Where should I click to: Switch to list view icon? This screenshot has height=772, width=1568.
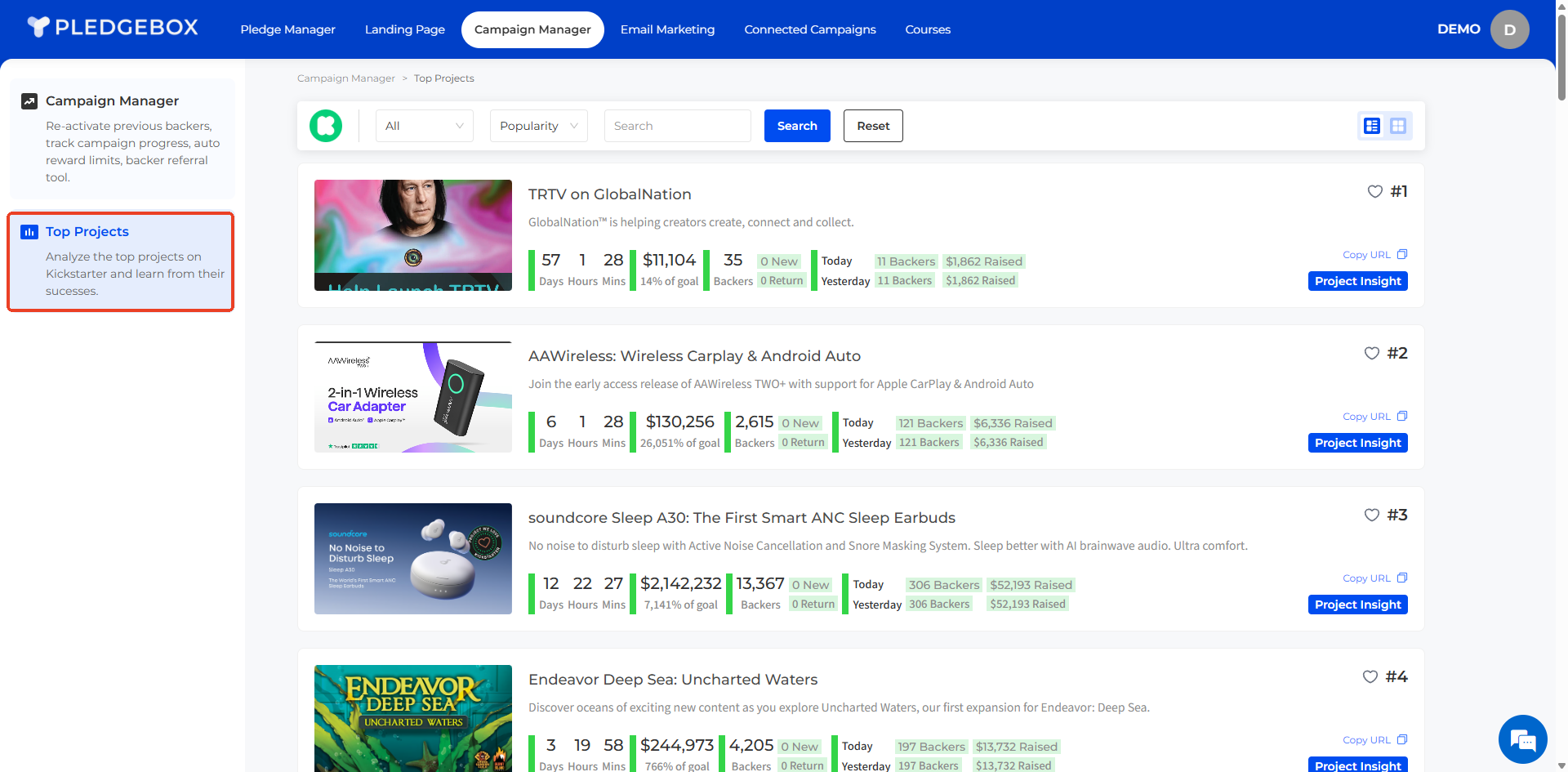(1372, 126)
